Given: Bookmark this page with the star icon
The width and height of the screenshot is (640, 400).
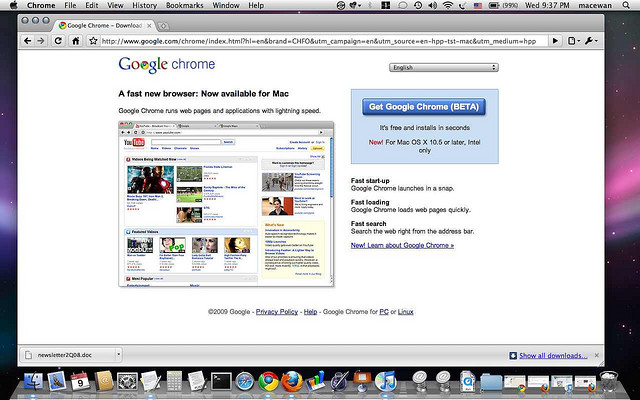Looking at the screenshot, I should tap(92, 41).
